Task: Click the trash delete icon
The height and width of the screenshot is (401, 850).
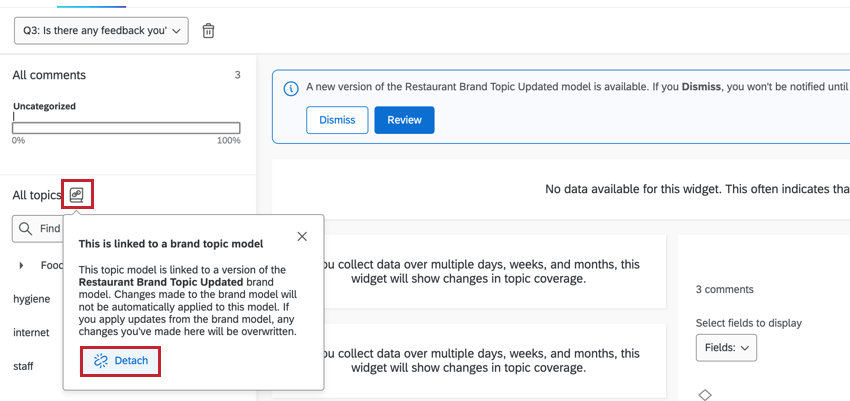Action: click(x=208, y=31)
